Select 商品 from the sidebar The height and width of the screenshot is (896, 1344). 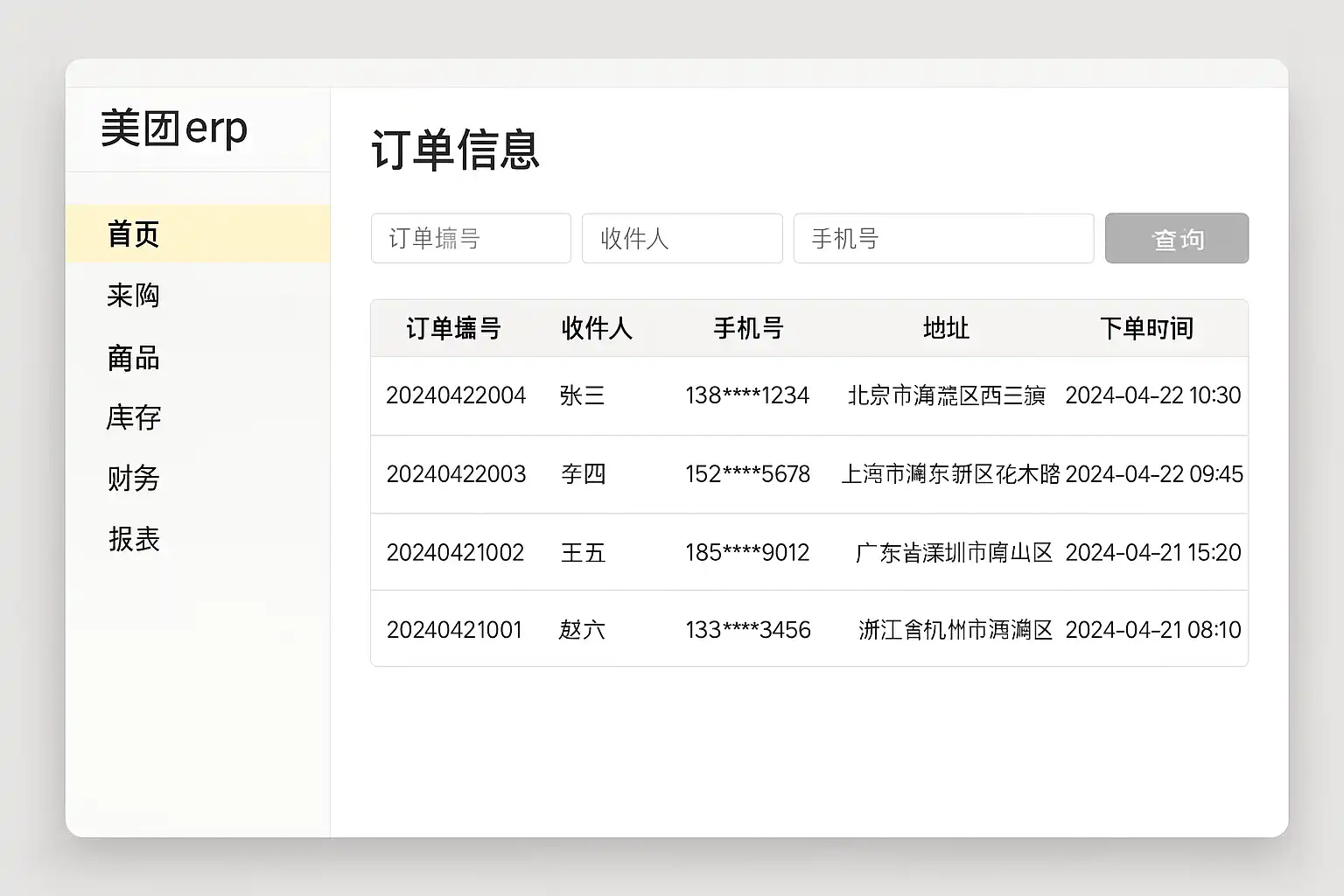point(133,358)
